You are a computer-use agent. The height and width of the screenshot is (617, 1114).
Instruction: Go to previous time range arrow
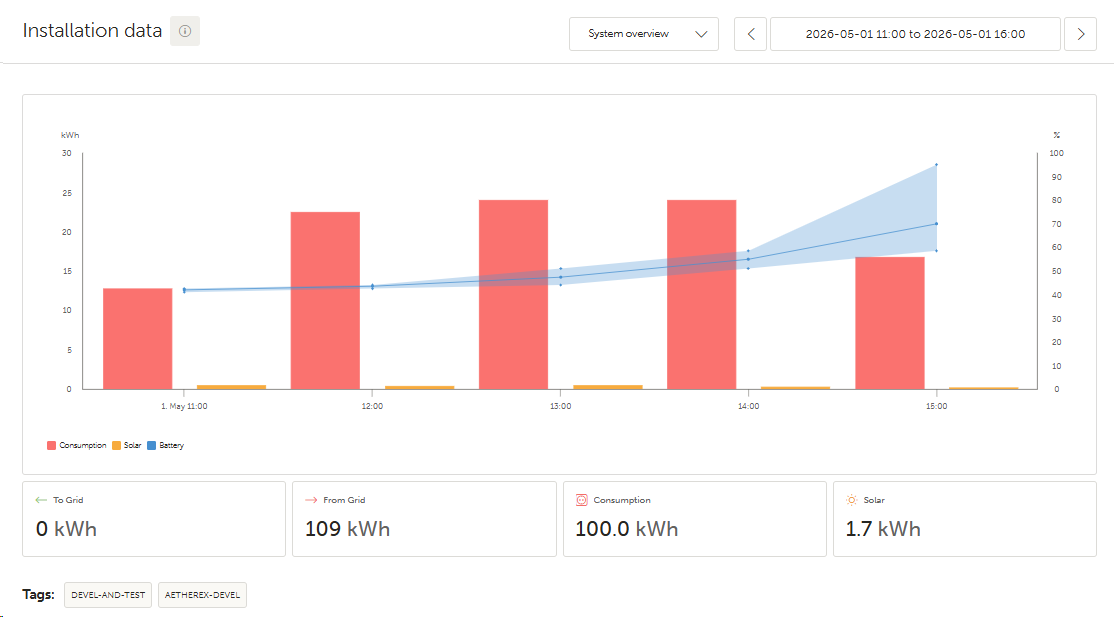click(750, 34)
